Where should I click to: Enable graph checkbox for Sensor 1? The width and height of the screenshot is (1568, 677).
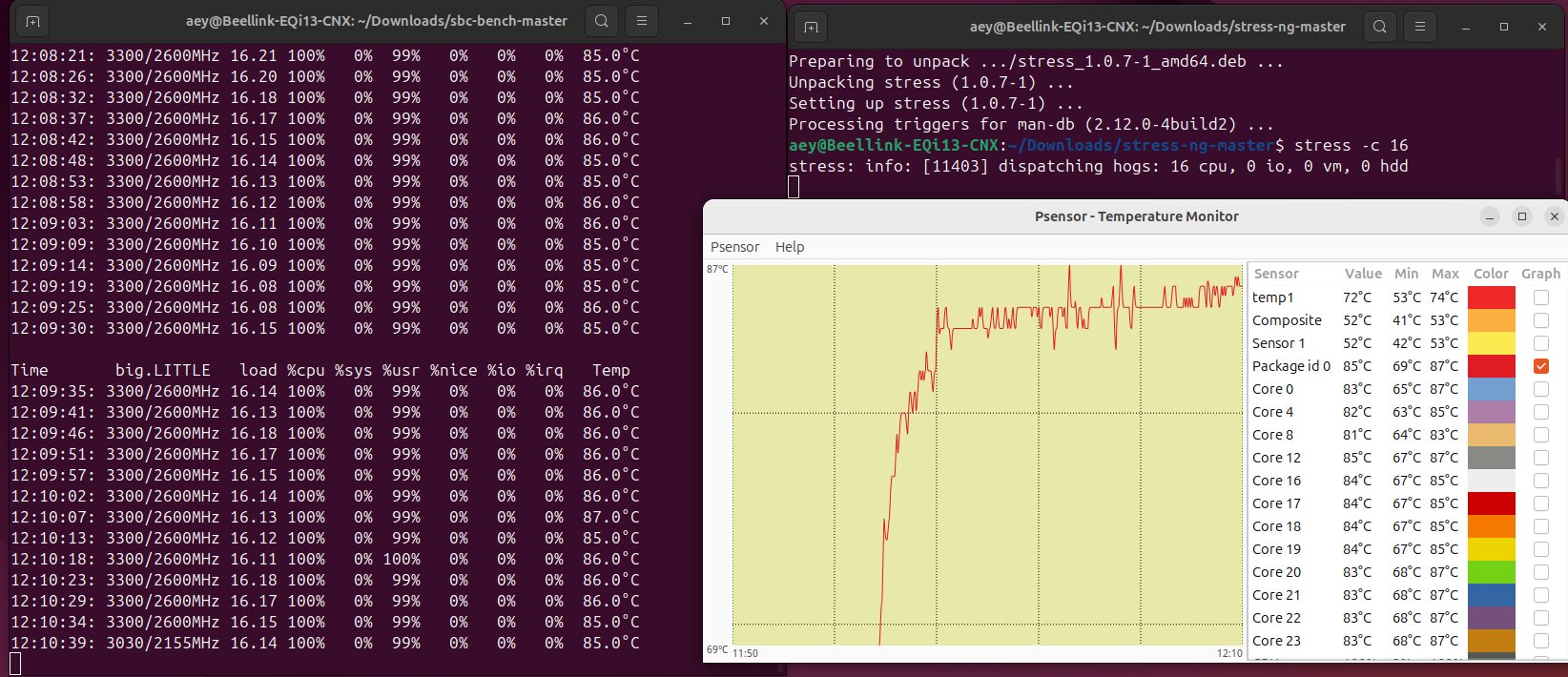click(1541, 343)
